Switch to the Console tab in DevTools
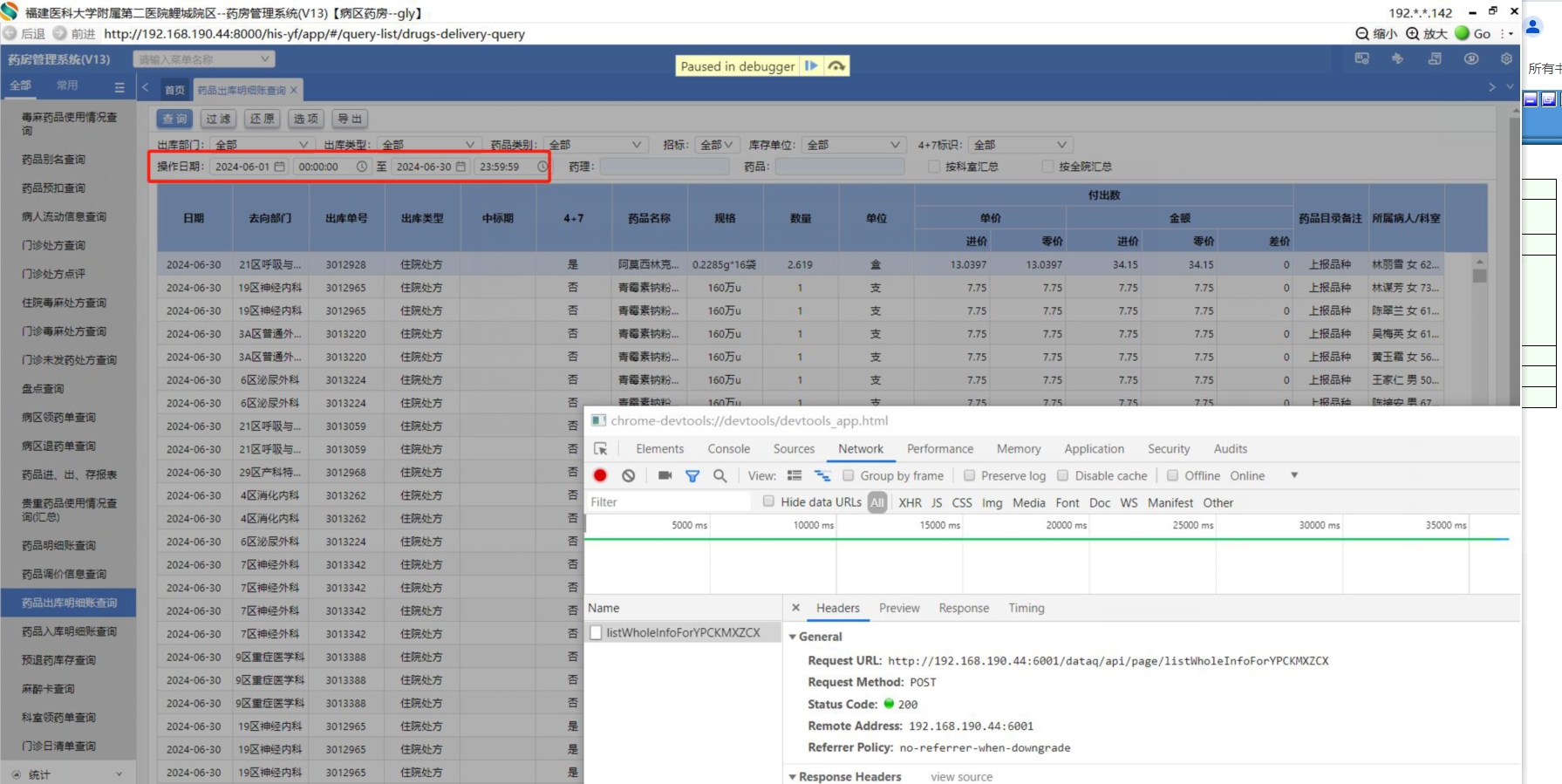This screenshot has width=1562, height=784. click(x=728, y=448)
